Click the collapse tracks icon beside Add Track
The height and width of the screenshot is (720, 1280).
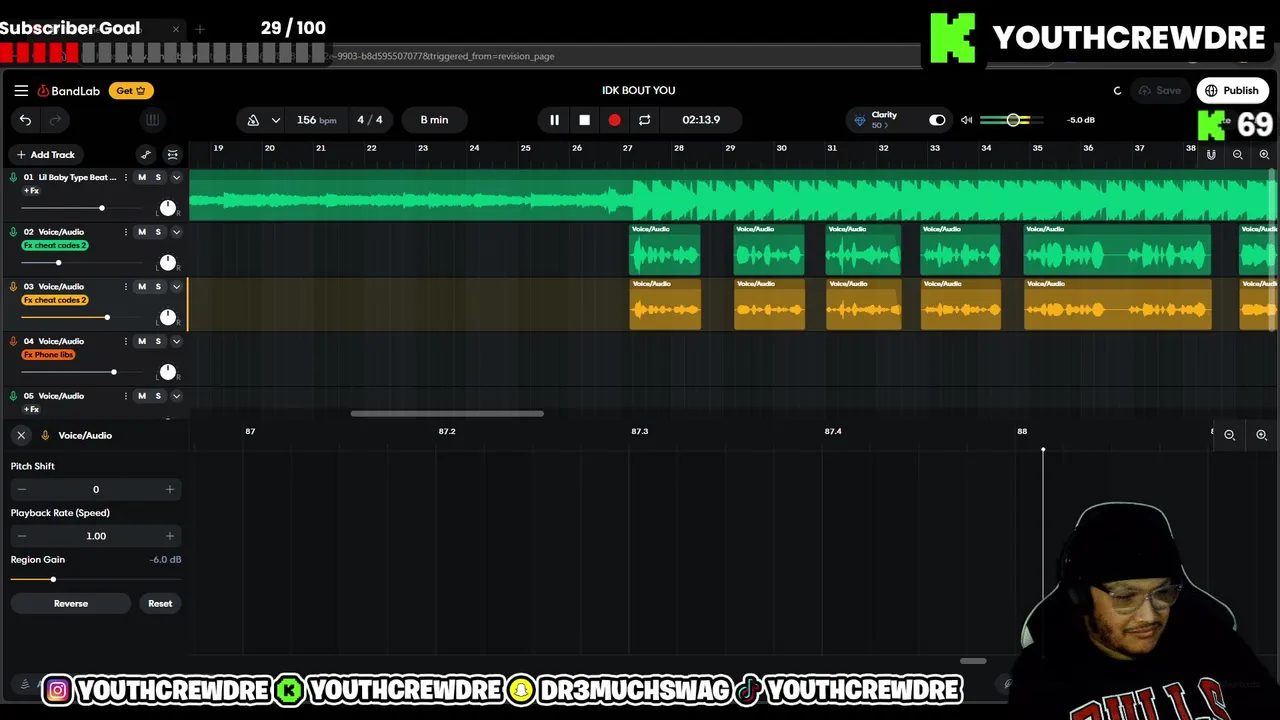172,155
